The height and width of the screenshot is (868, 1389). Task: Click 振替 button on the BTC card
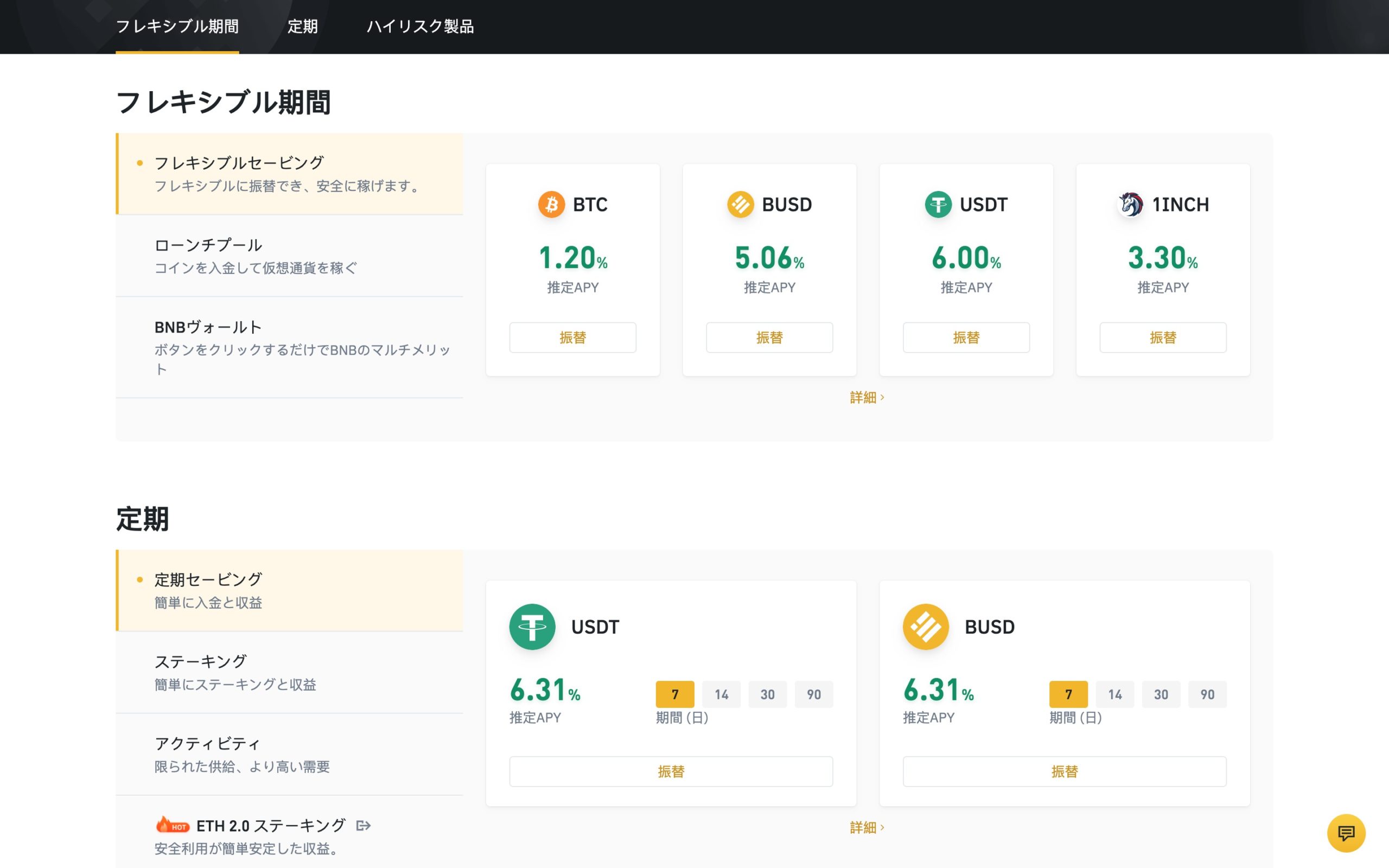(x=572, y=337)
